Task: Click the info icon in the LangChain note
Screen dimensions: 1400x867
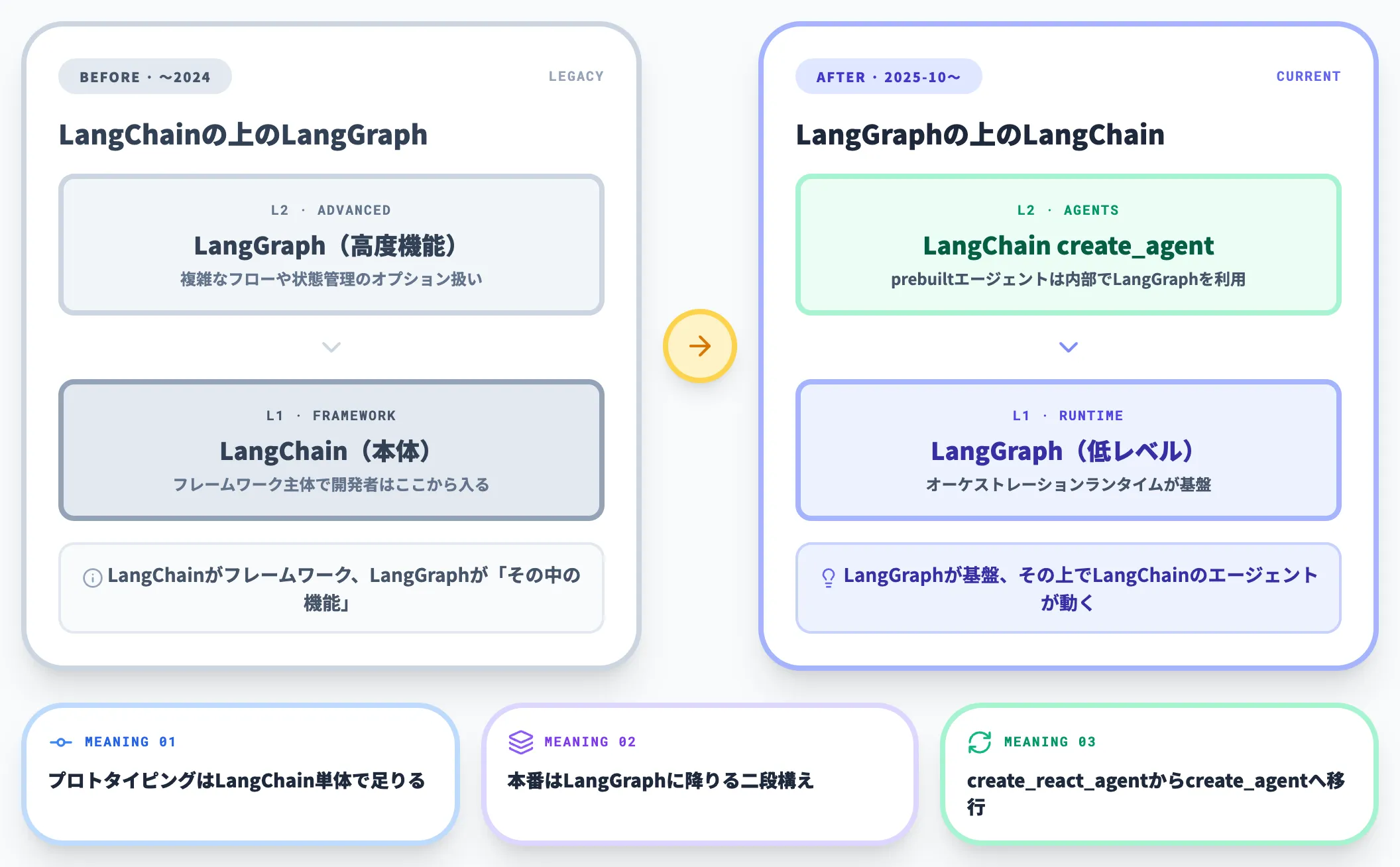Action: tap(92, 578)
